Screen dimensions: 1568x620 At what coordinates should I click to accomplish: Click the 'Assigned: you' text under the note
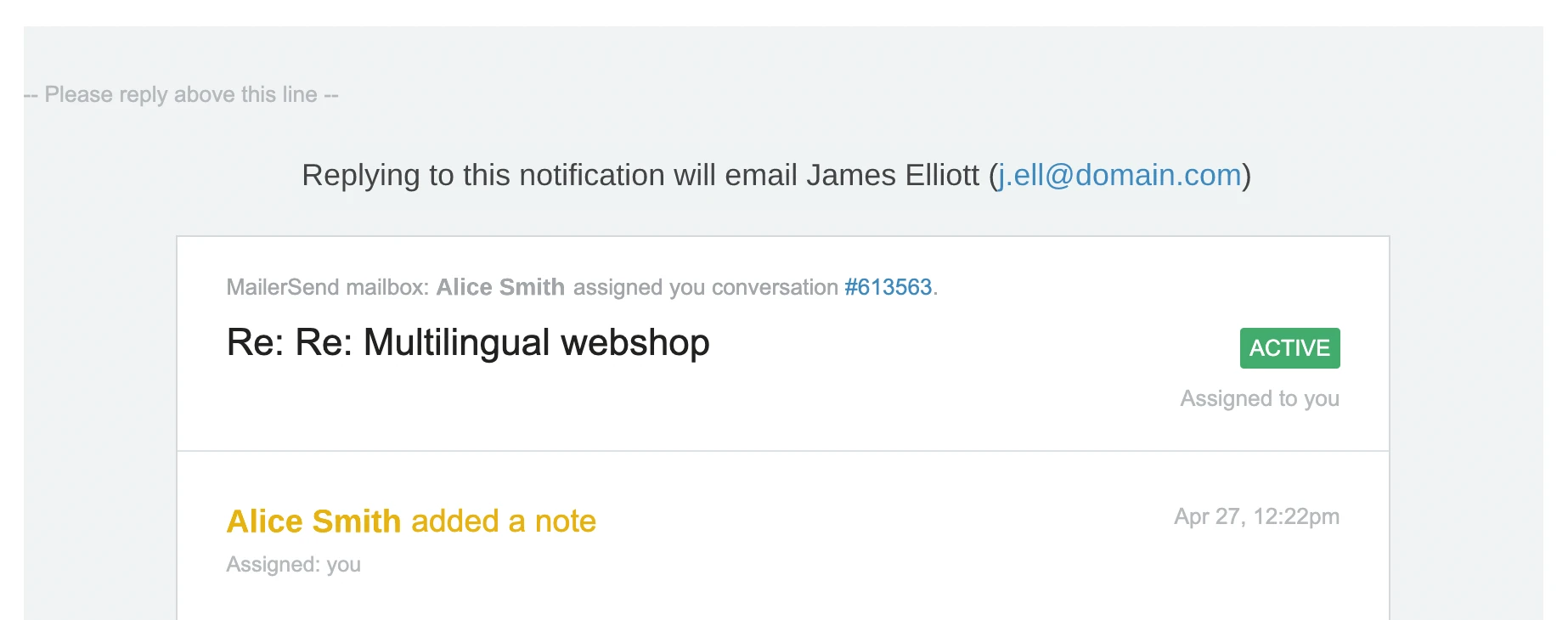pyautogui.click(x=293, y=565)
